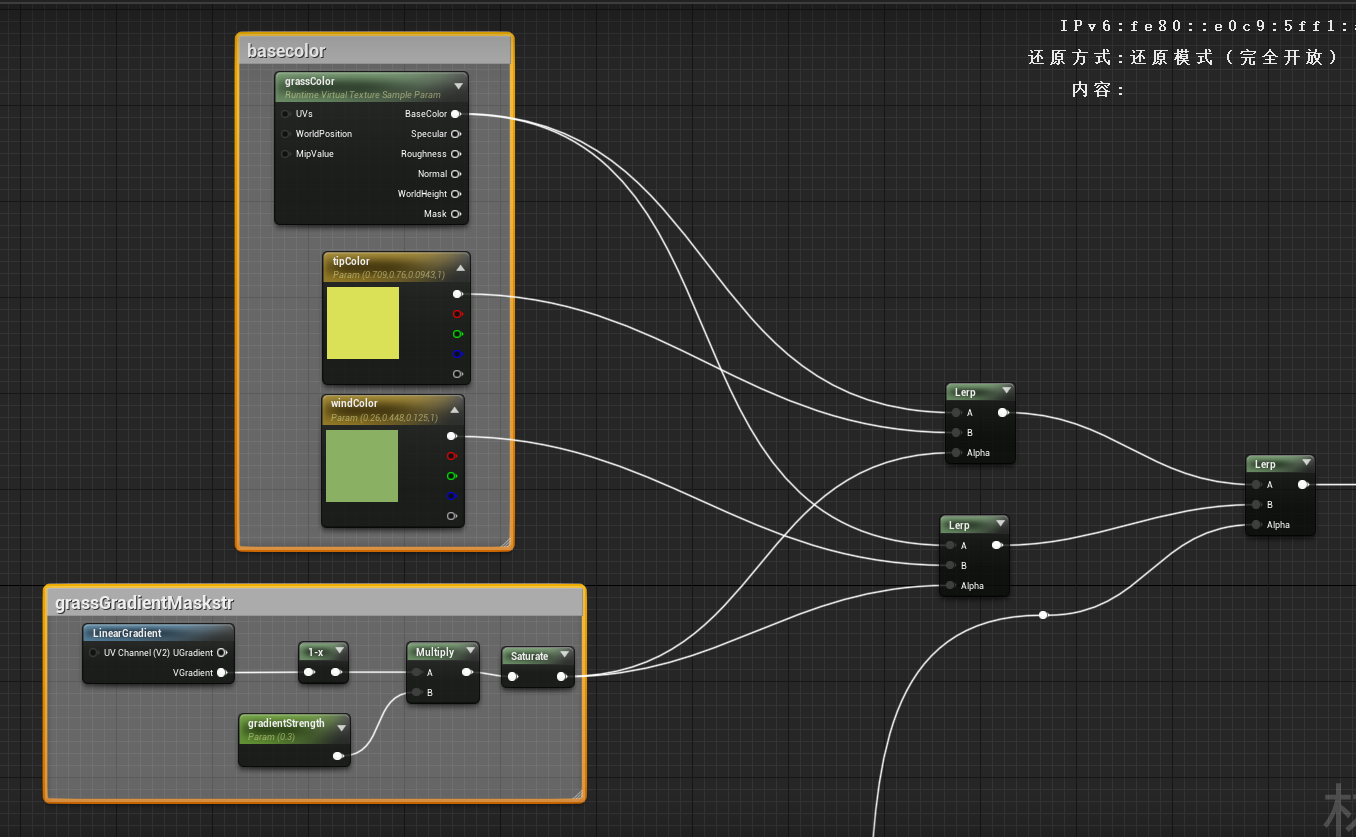Click tipColor red channel output pin
Screen dimensions: 1356x837
457,314
